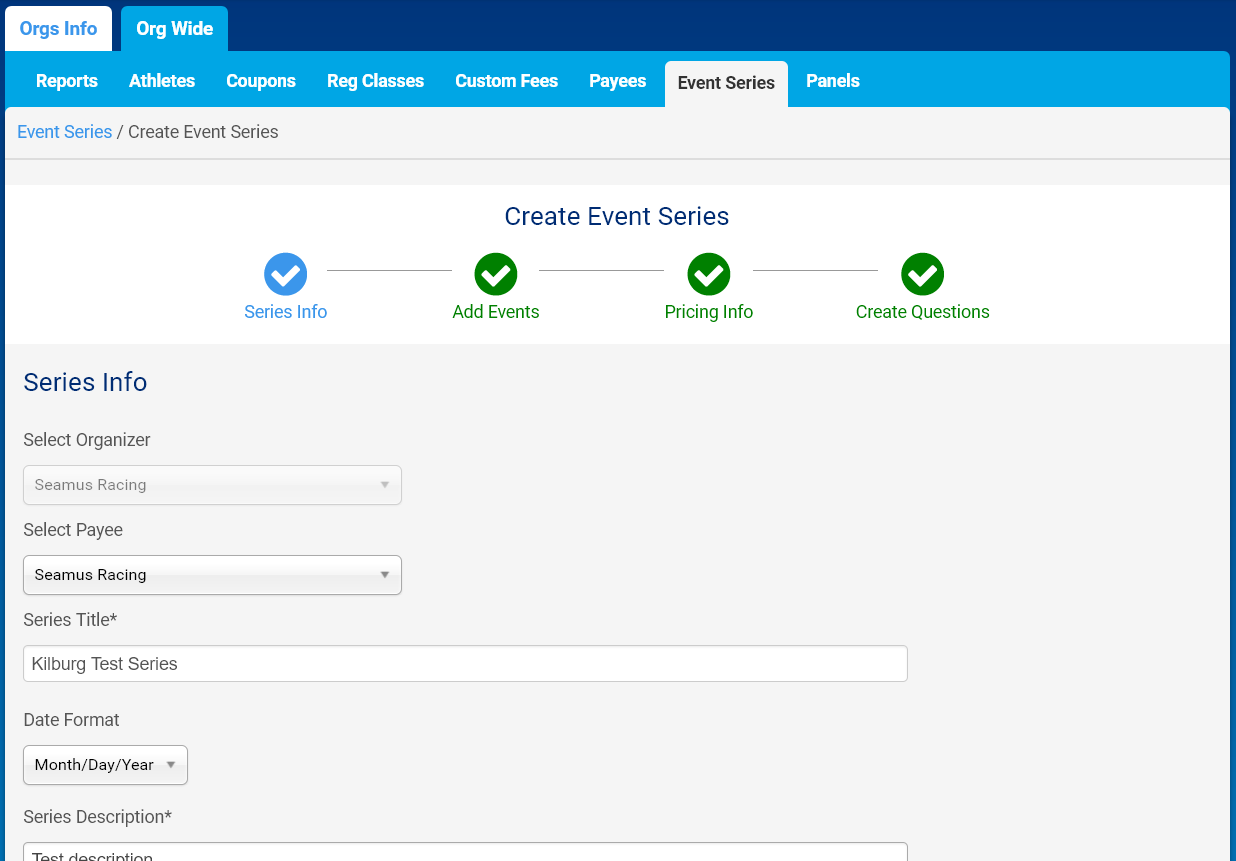Go to the Athletes tab

pos(162,81)
